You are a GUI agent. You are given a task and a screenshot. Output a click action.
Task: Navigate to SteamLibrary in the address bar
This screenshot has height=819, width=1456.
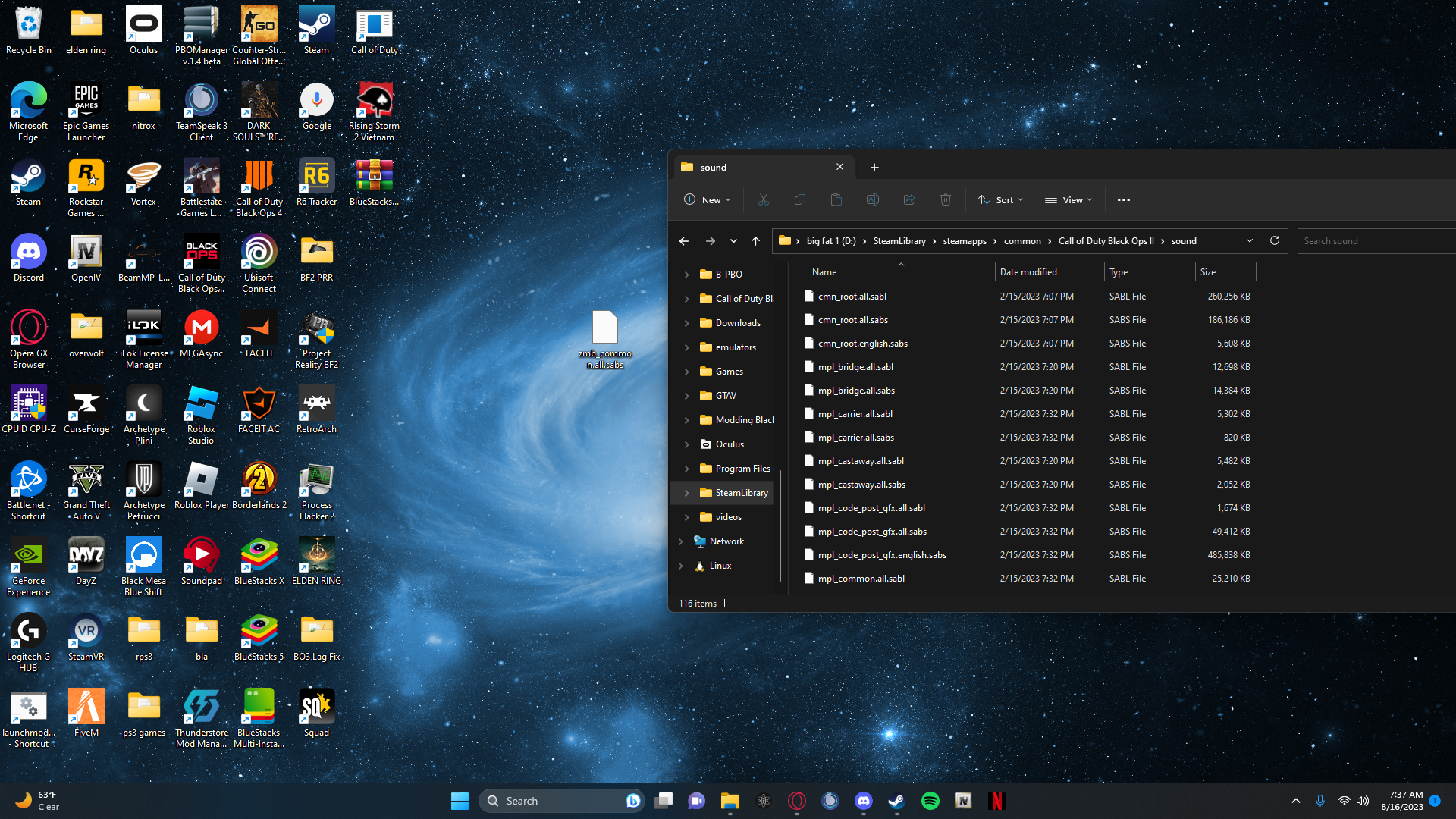pos(899,241)
